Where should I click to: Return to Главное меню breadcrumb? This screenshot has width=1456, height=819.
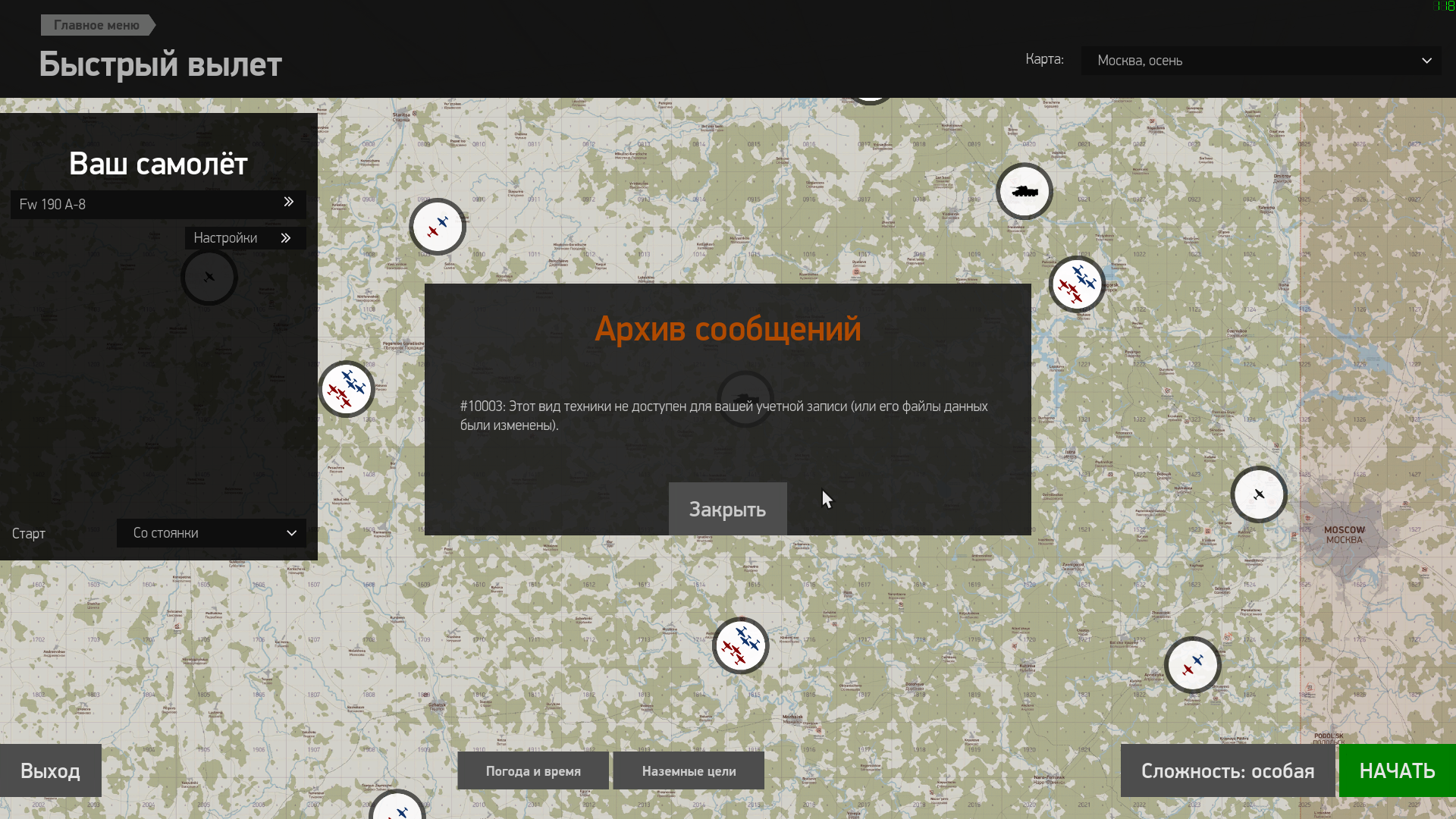click(x=96, y=25)
